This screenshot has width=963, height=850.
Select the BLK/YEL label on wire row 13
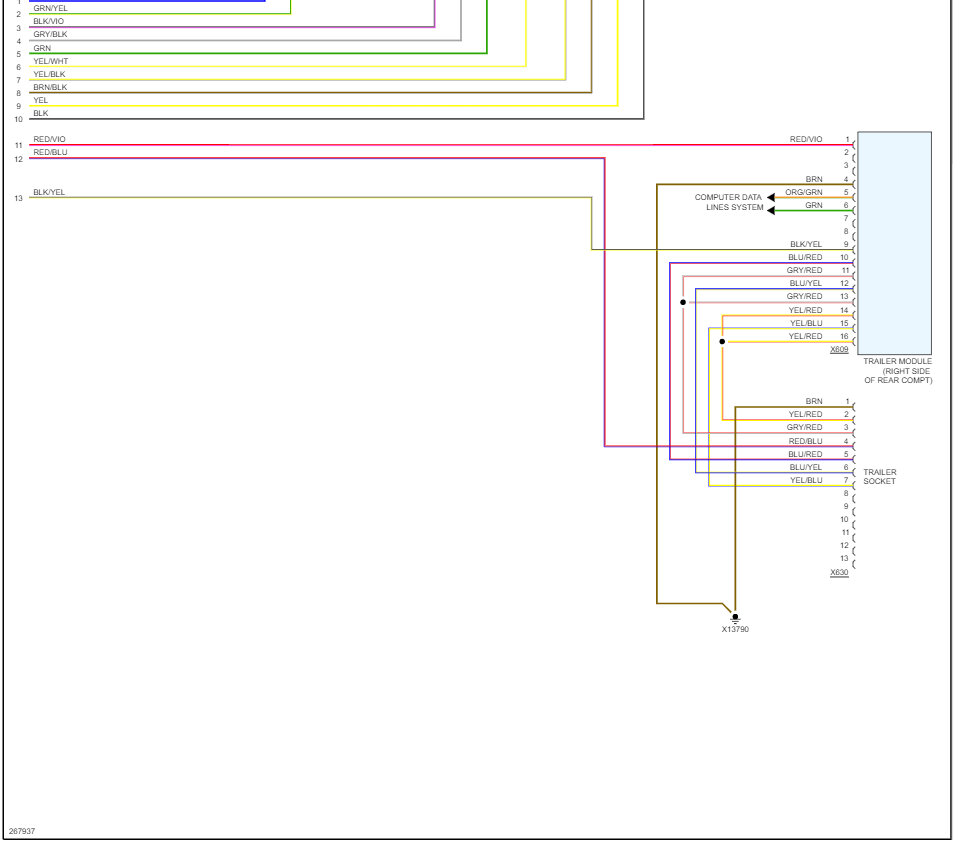49,192
